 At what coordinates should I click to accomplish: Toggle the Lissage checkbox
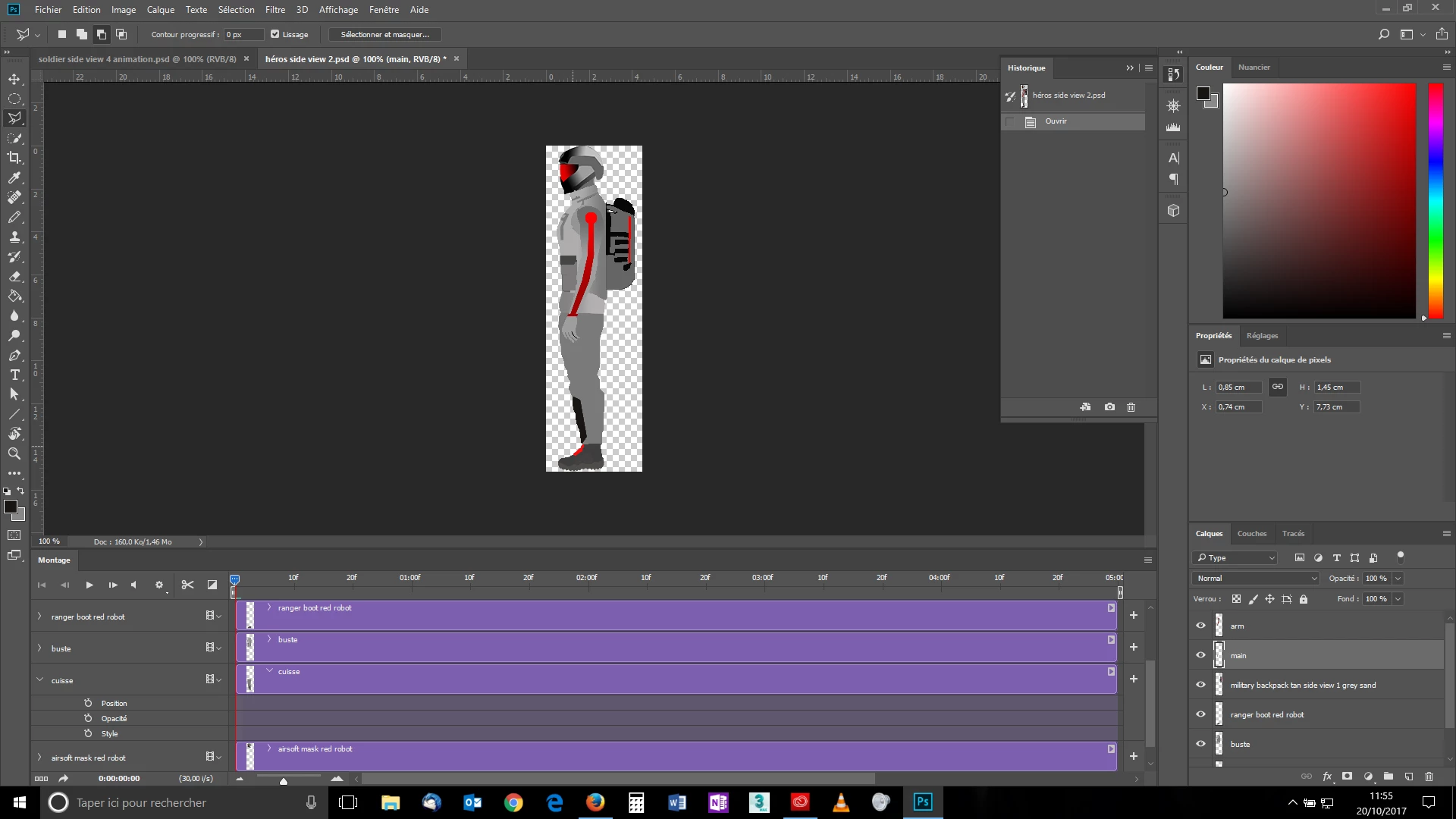click(x=275, y=34)
